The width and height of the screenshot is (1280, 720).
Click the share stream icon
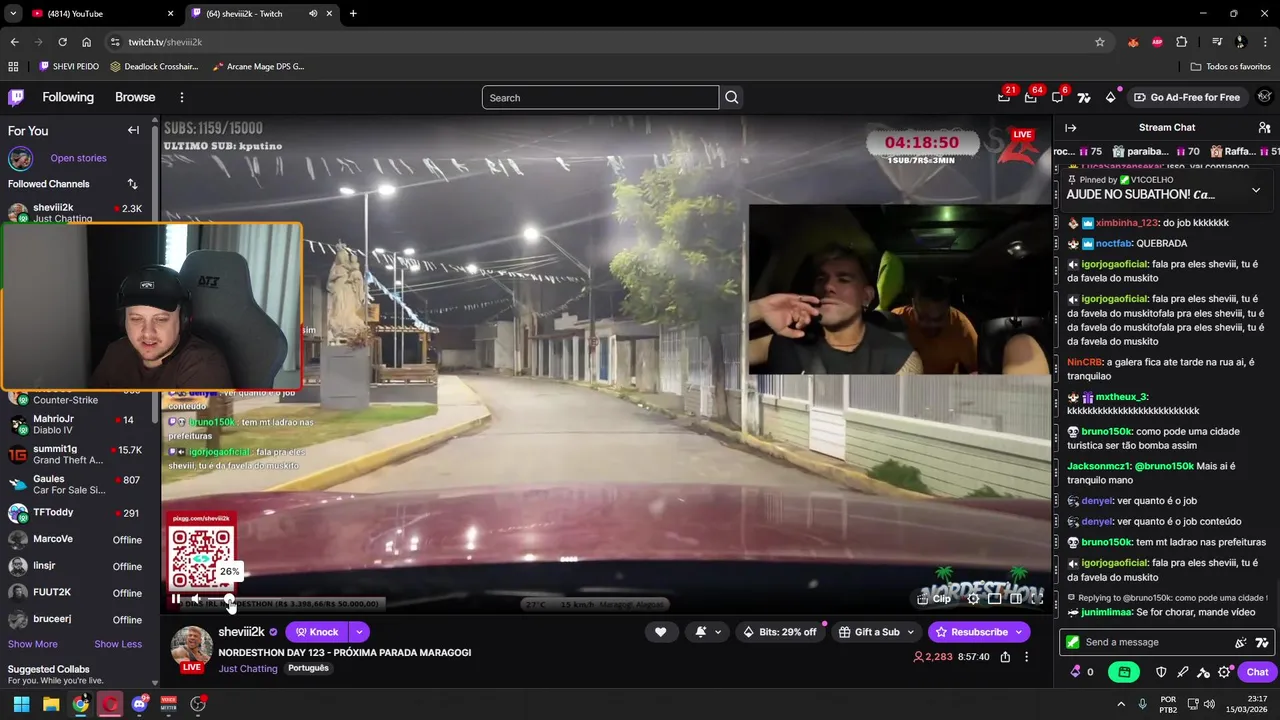point(1005,657)
